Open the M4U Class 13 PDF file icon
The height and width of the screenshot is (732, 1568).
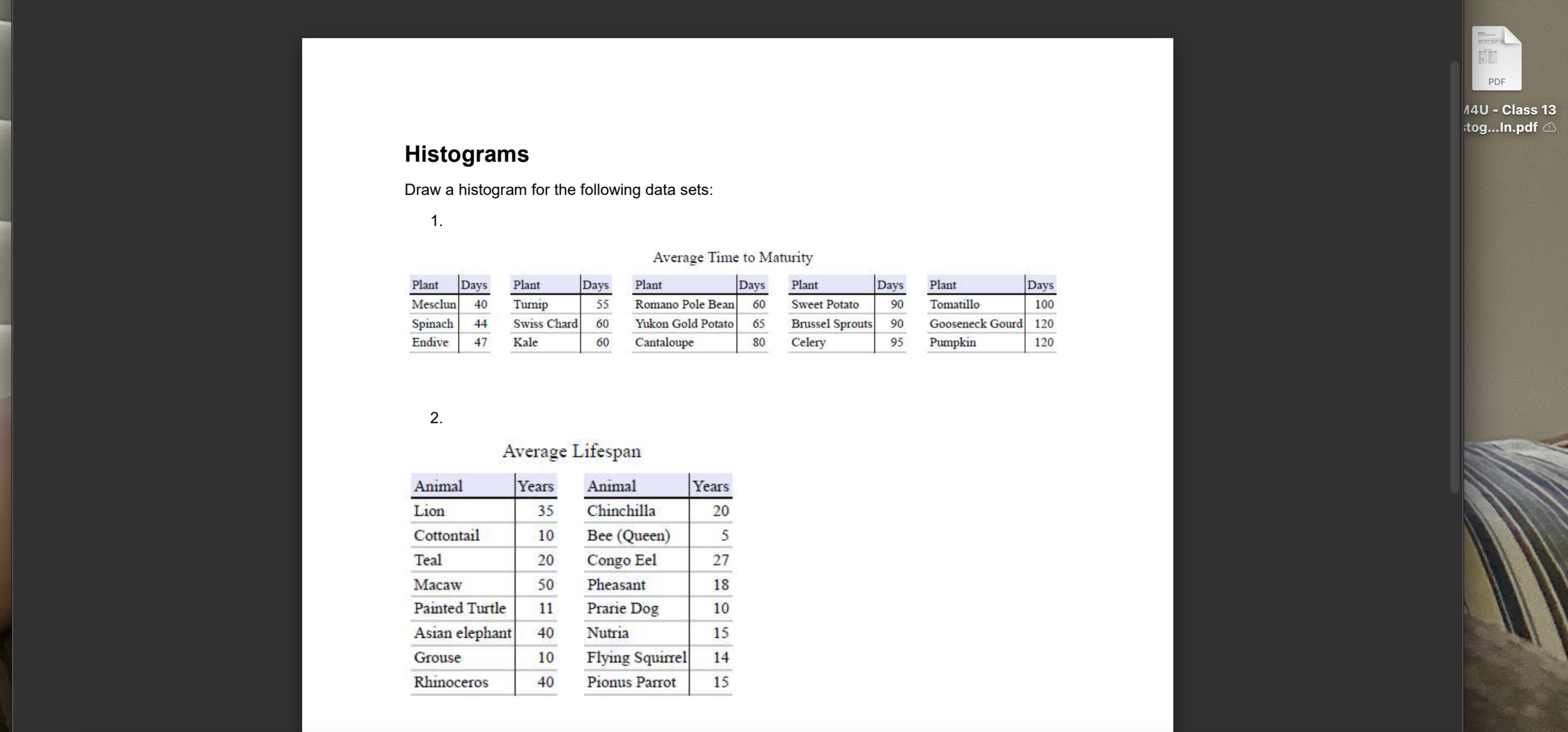pos(1496,59)
